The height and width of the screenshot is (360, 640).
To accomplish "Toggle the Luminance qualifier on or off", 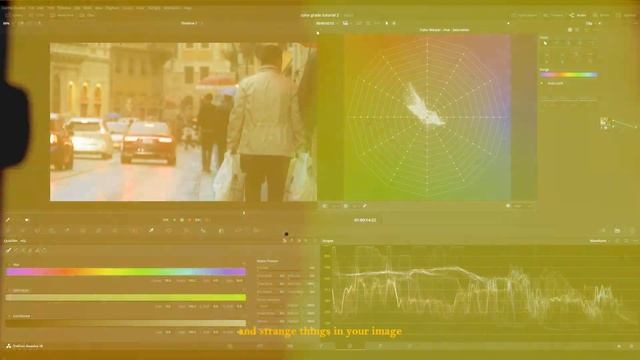I will pos(9,316).
